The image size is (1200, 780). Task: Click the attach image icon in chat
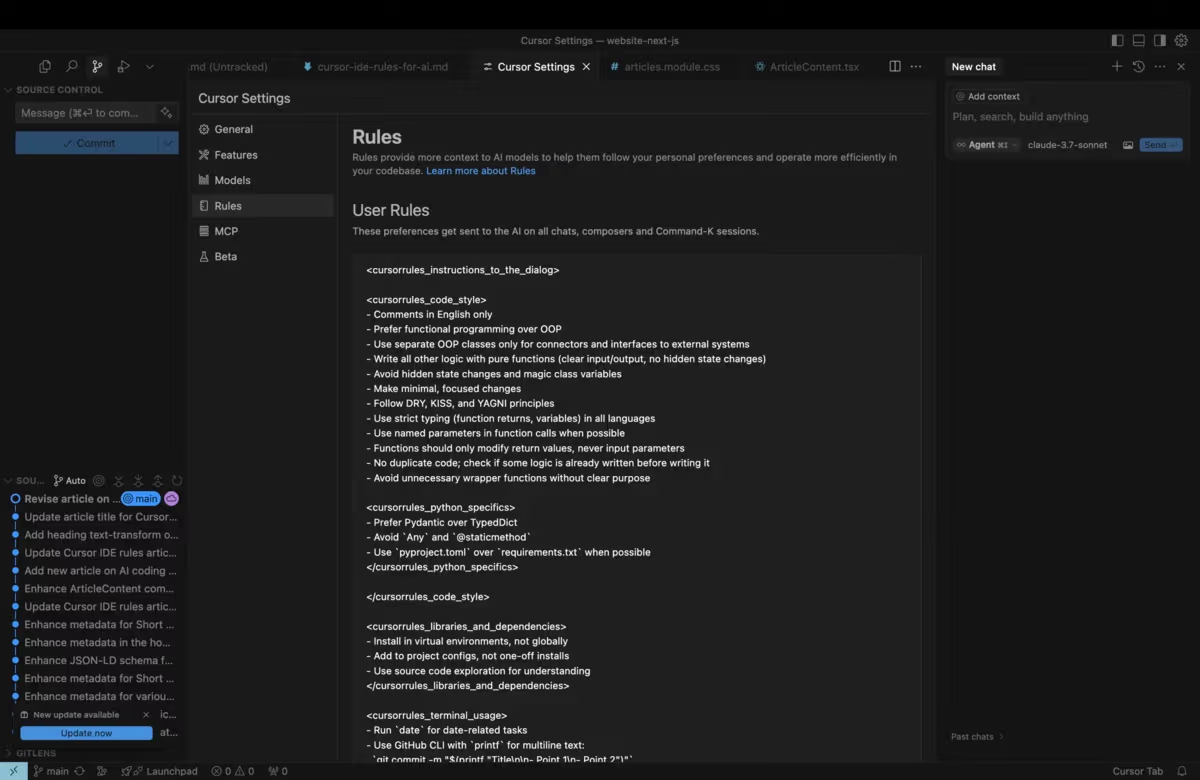(1128, 145)
